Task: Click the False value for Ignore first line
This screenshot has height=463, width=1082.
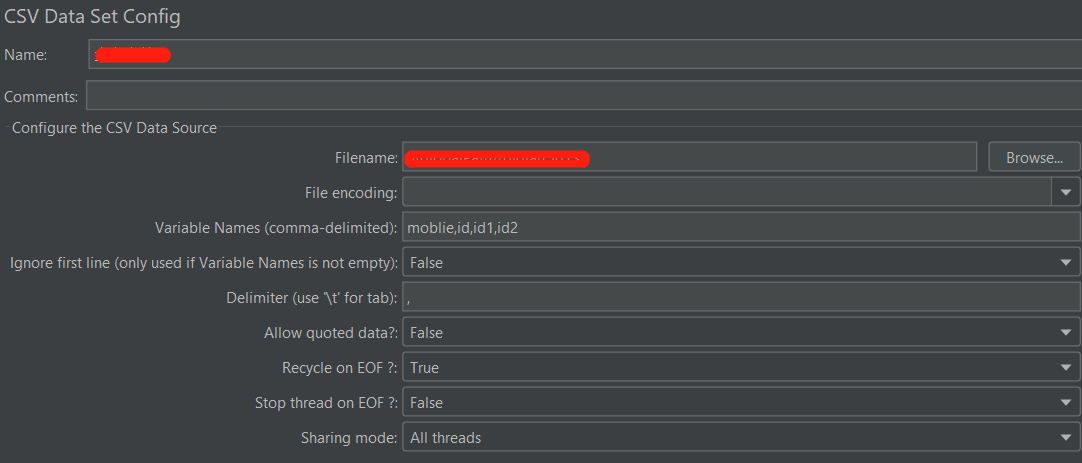Action: [427, 263]
